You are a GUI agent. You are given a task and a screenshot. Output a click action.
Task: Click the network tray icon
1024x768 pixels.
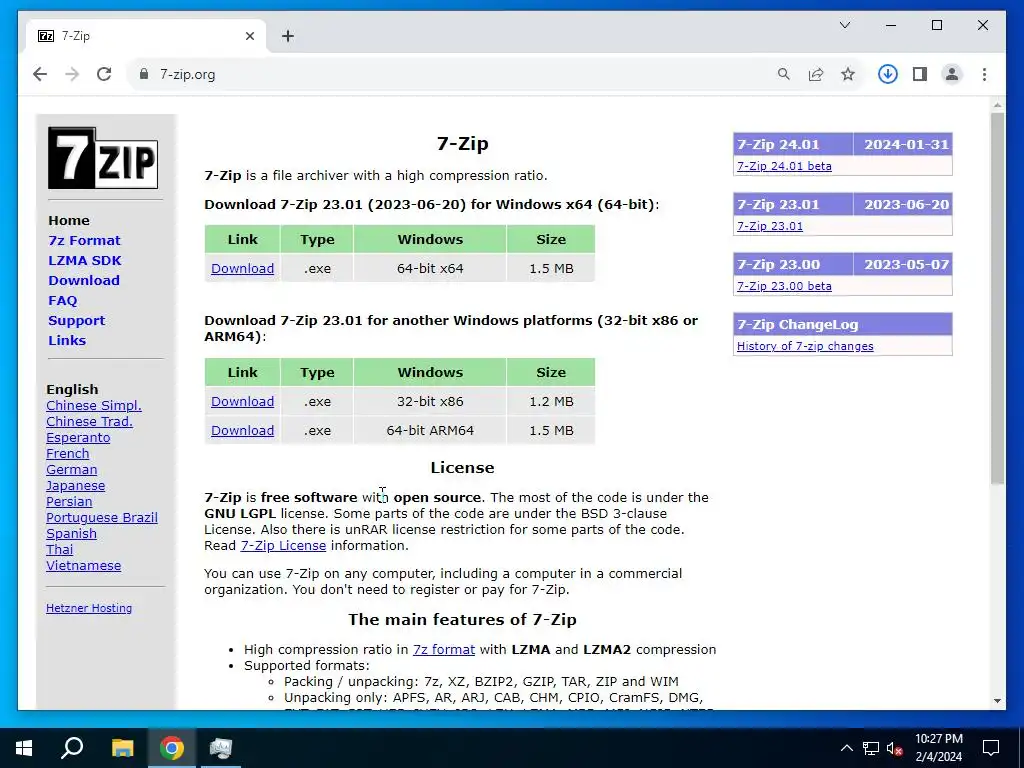click(871, 748)
